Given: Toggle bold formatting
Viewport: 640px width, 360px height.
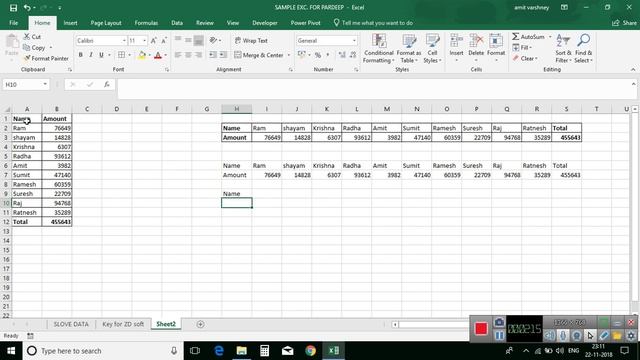Looking at the screenshot, I should (x=80, y=55).
